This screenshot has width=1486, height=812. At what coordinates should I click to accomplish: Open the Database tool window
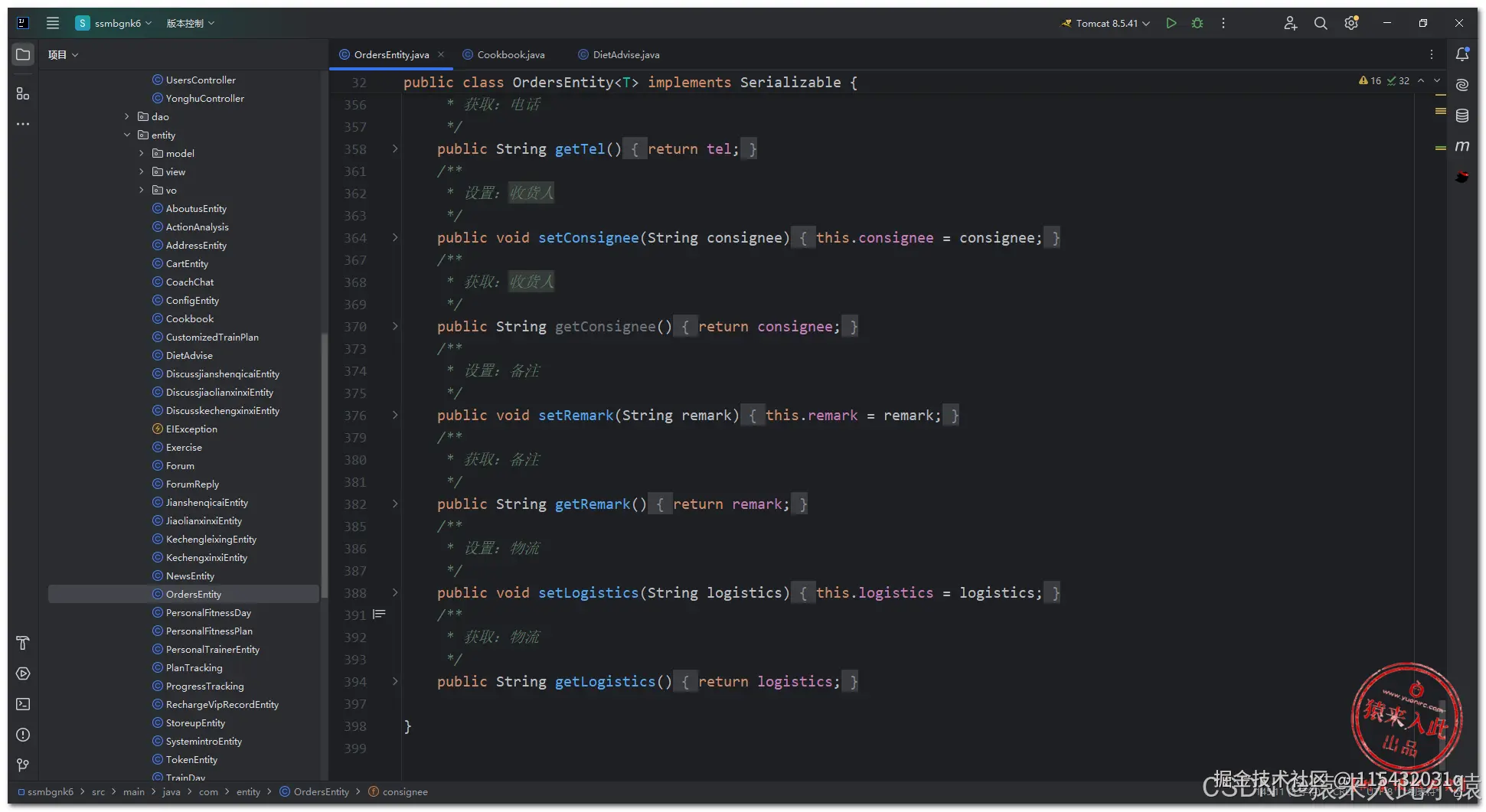pos(1462,116)
